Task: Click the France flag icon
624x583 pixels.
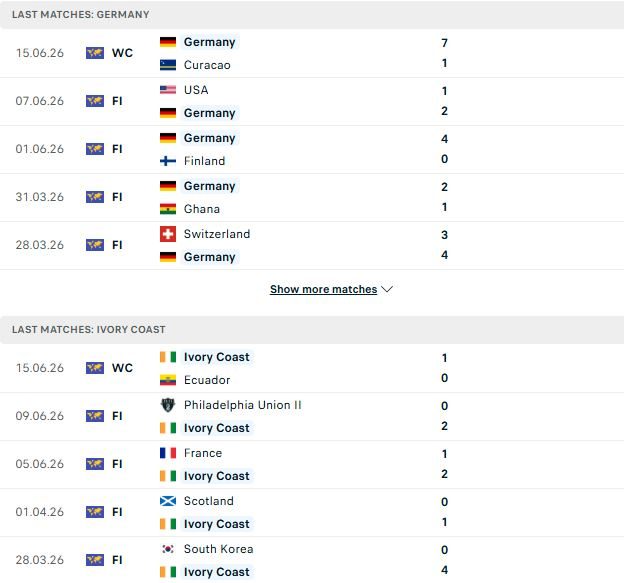Action: (168, 453)
